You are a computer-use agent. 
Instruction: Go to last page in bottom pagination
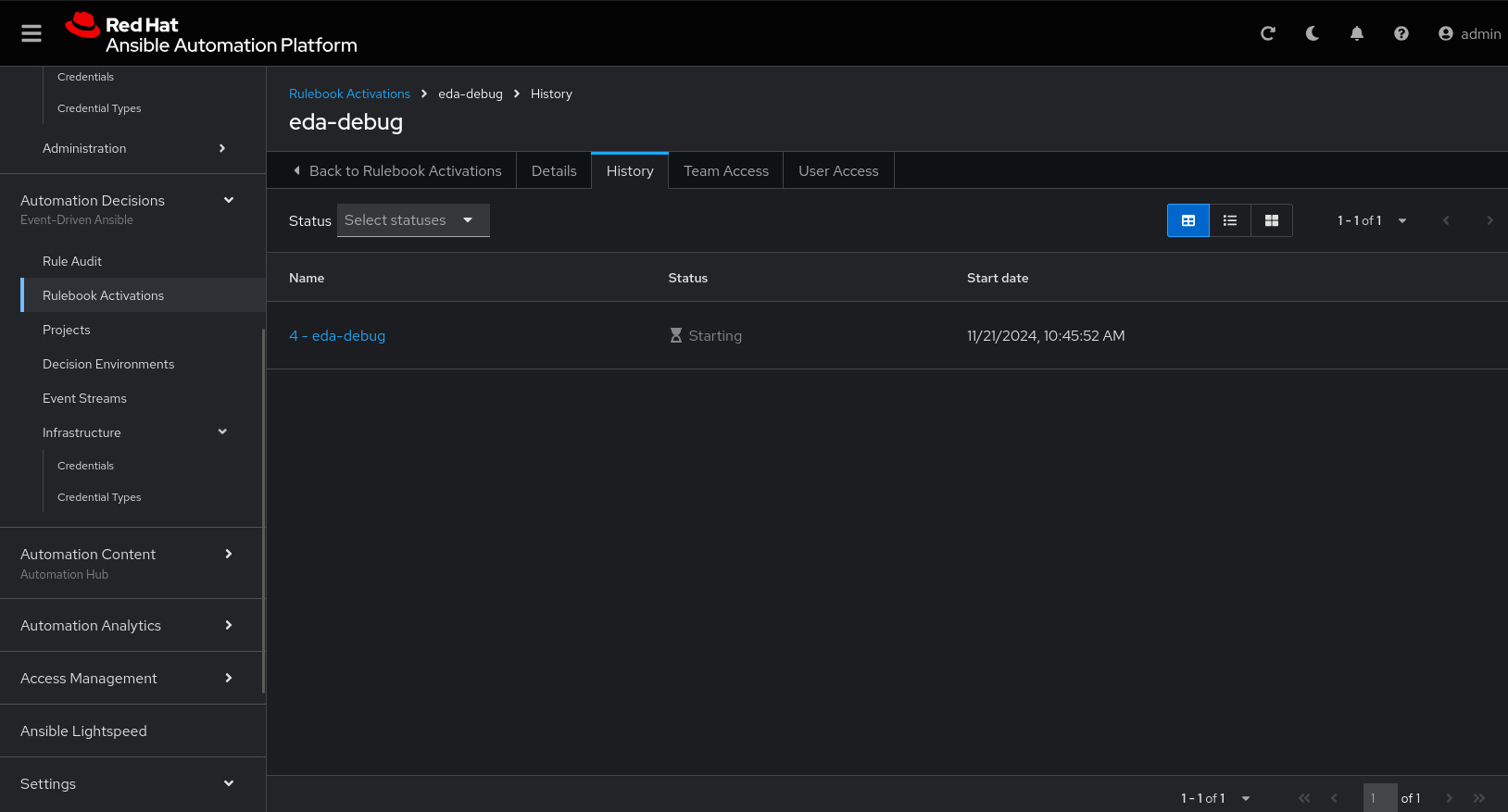click(x=1479, y=798)
